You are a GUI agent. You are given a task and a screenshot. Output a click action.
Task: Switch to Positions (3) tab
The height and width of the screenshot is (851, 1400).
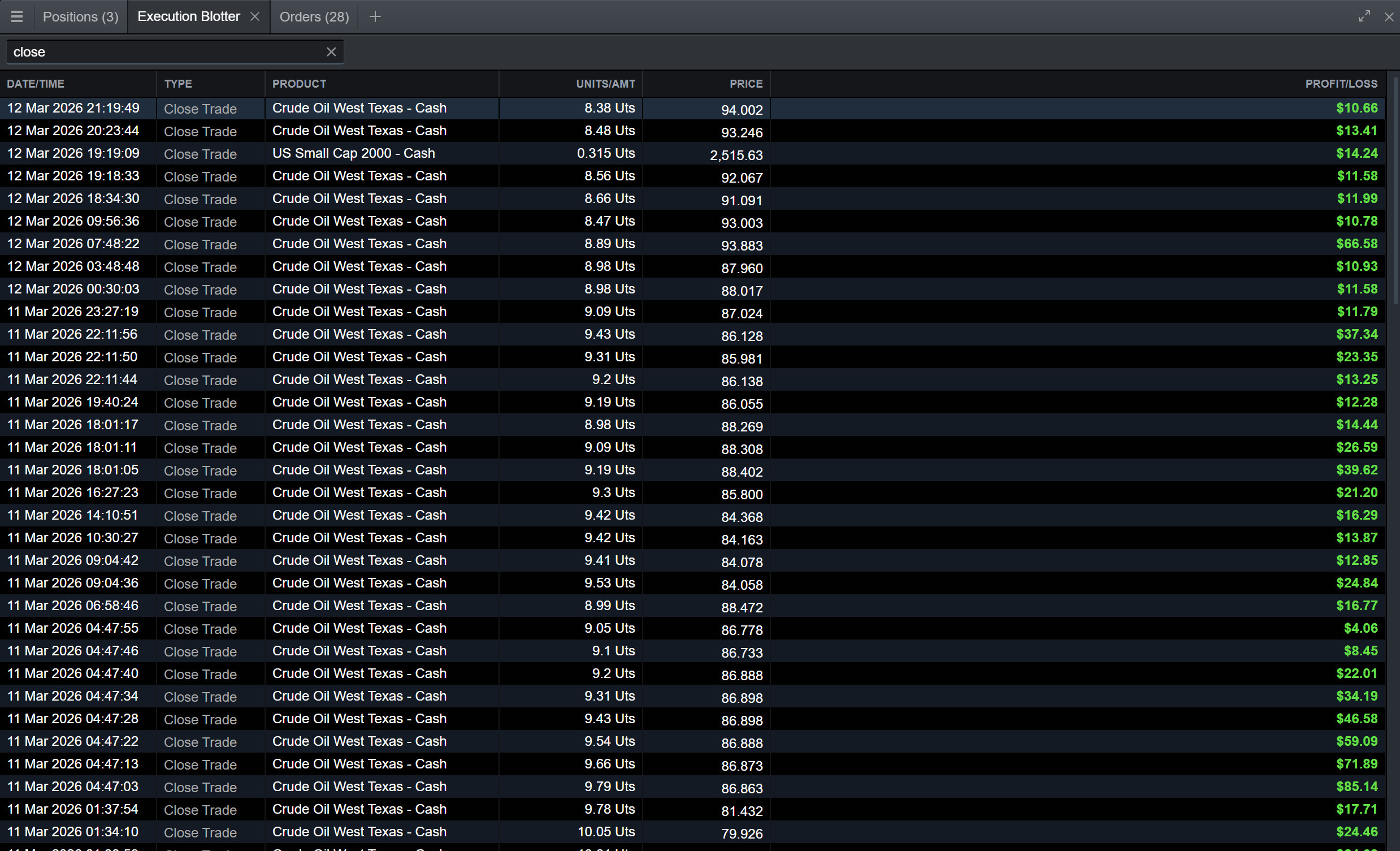80,16
